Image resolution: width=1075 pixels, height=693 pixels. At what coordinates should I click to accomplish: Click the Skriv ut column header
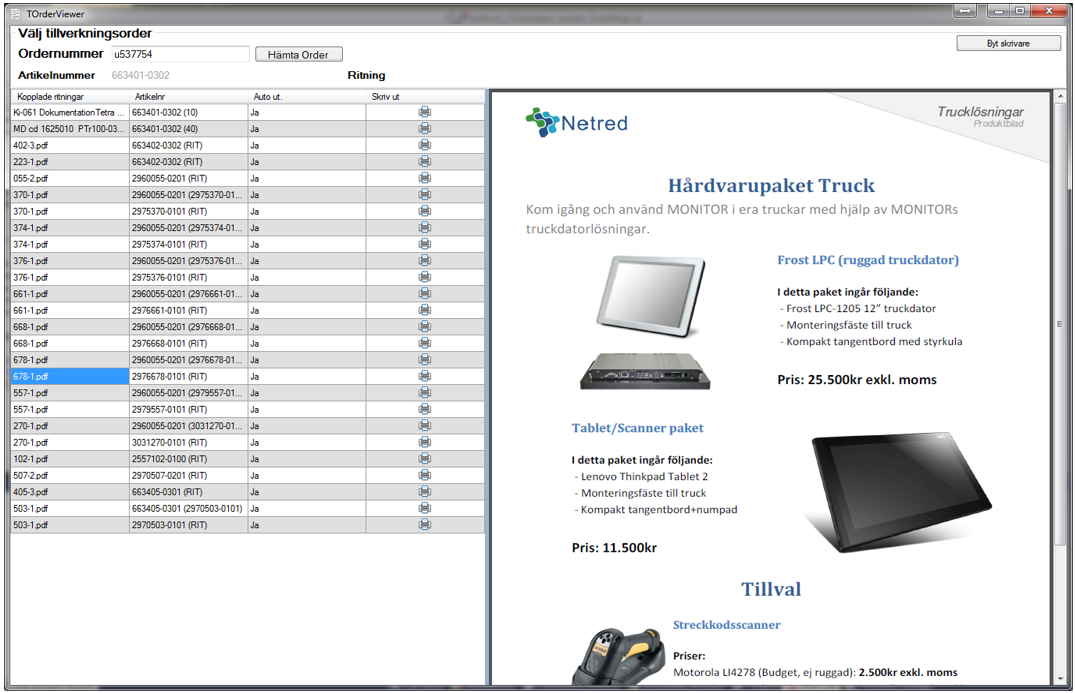point(425,97)
